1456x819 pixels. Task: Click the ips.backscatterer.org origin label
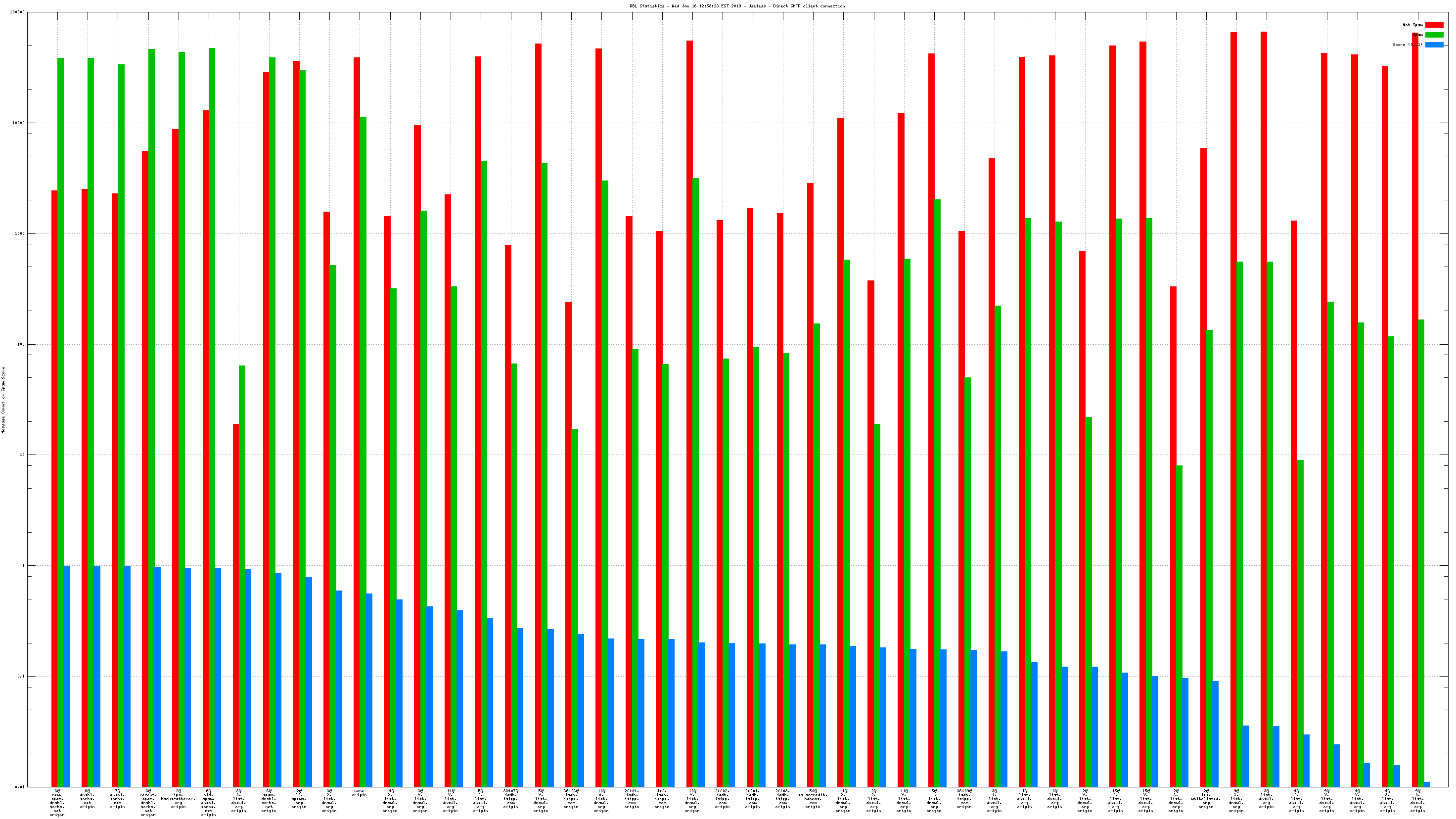178,799
